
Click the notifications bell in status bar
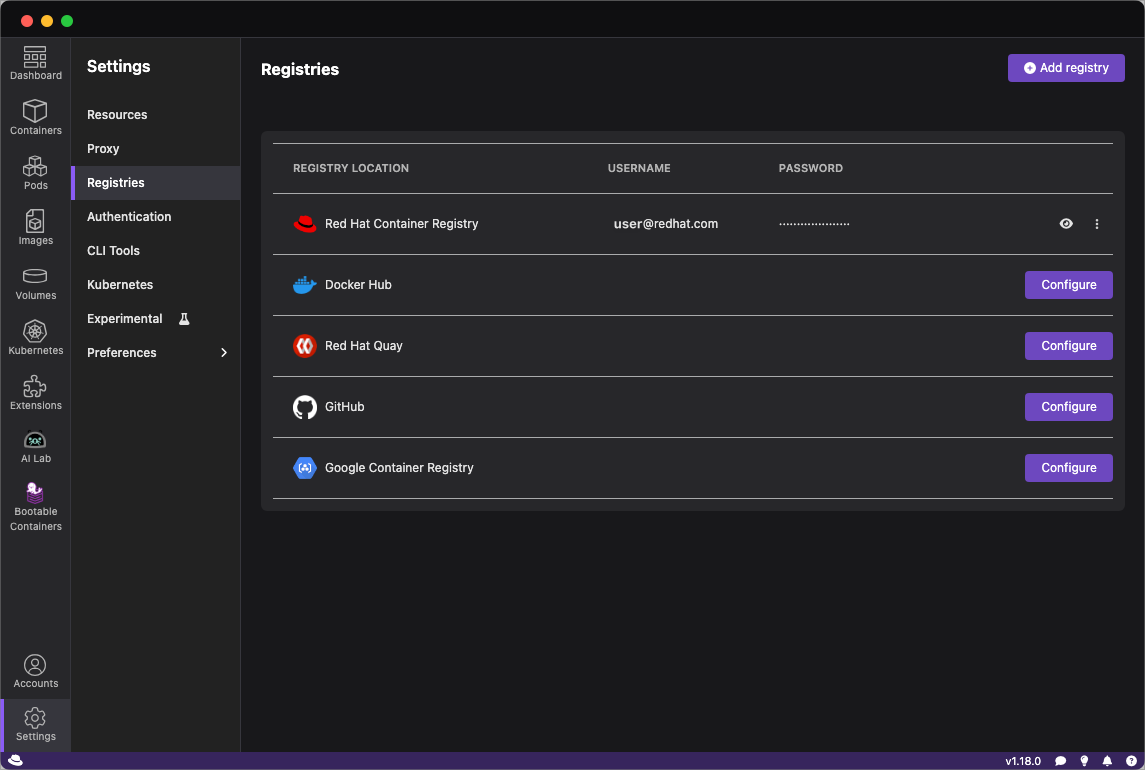point(1107,761)
